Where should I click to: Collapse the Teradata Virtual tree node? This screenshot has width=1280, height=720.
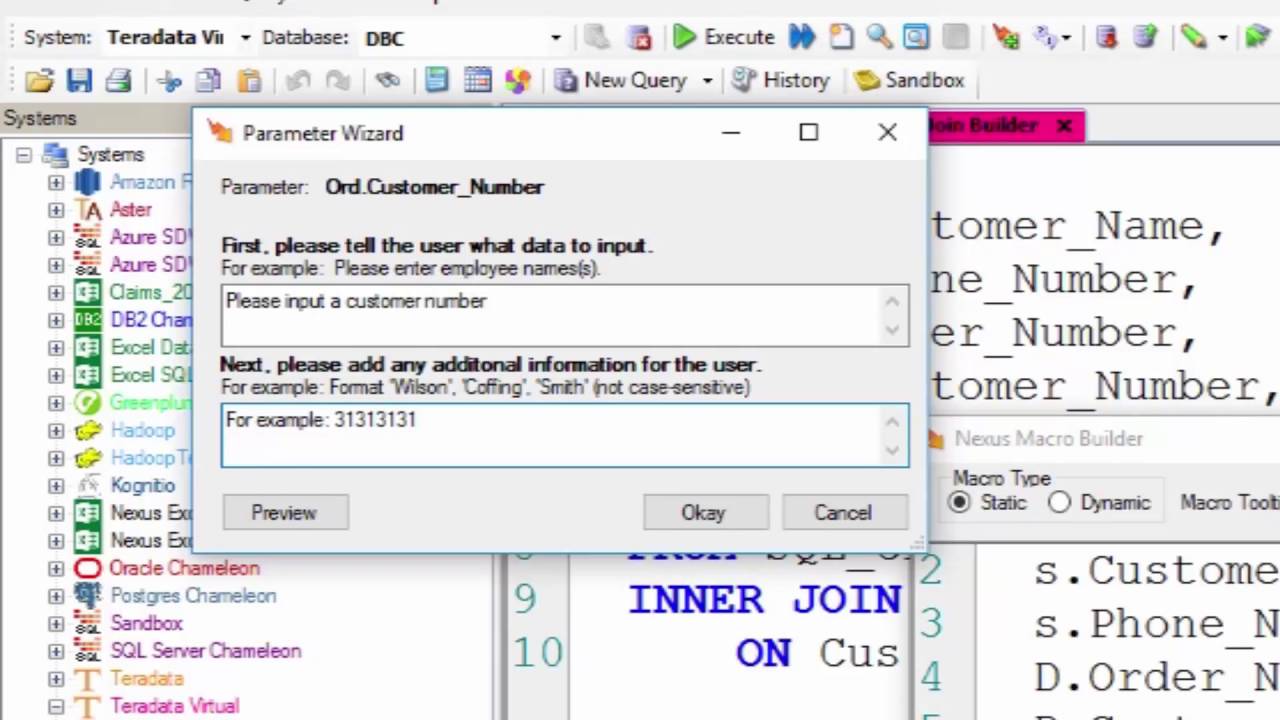[x=56, y=706]
